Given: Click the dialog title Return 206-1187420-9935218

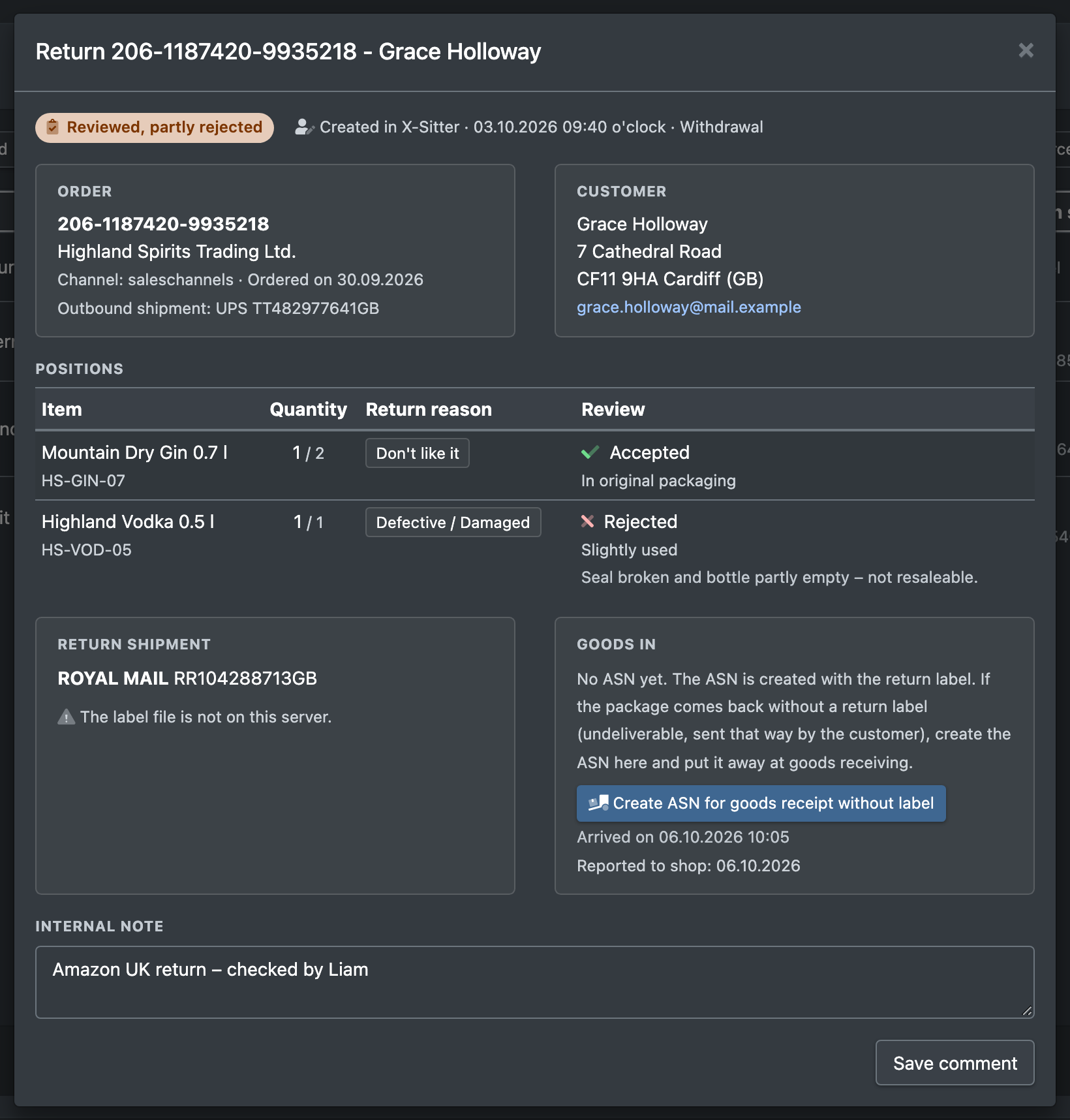Looking at the screenshot, I should point(288,52).
